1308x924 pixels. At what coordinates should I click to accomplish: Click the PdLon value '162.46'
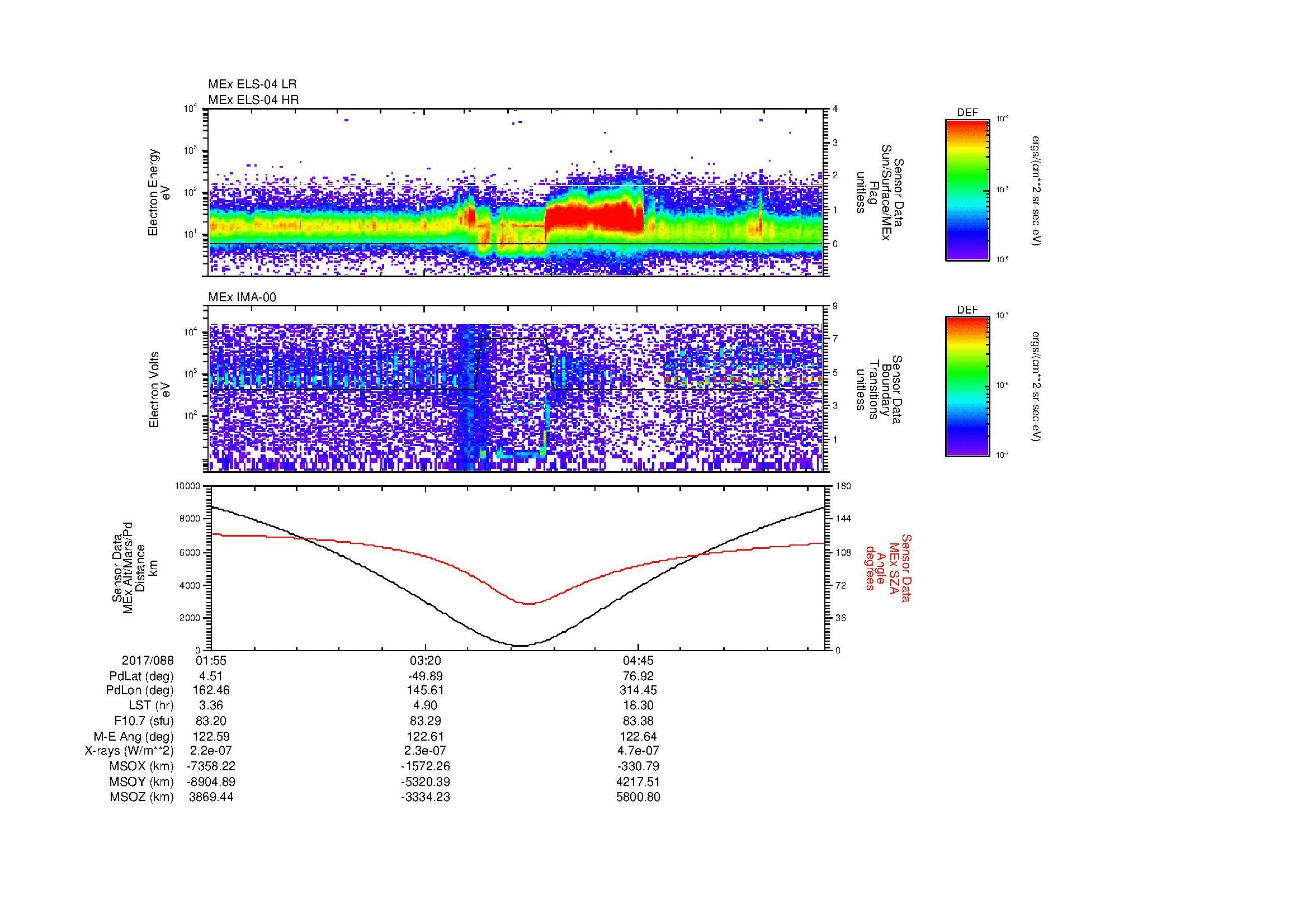[211, 690]
